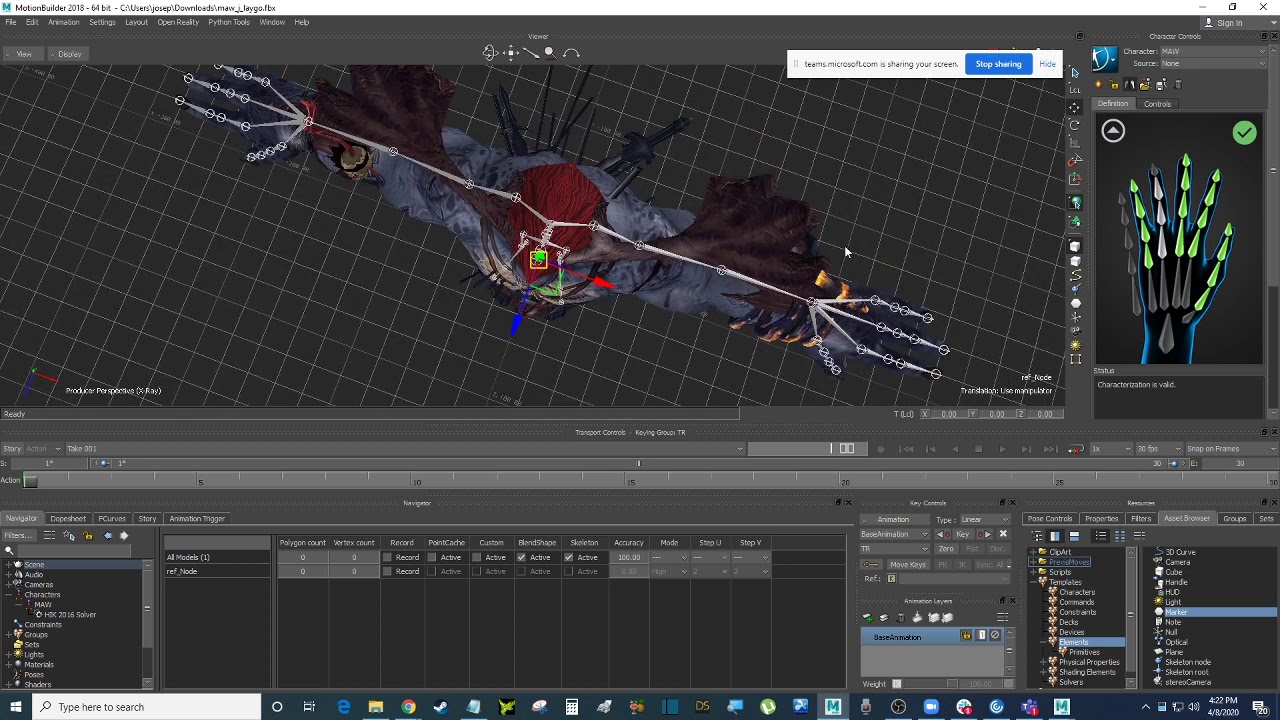This screenshot has width=1280, height=720.
Task: Open the Pose Controls tab
Action: tap(1050, 519)
